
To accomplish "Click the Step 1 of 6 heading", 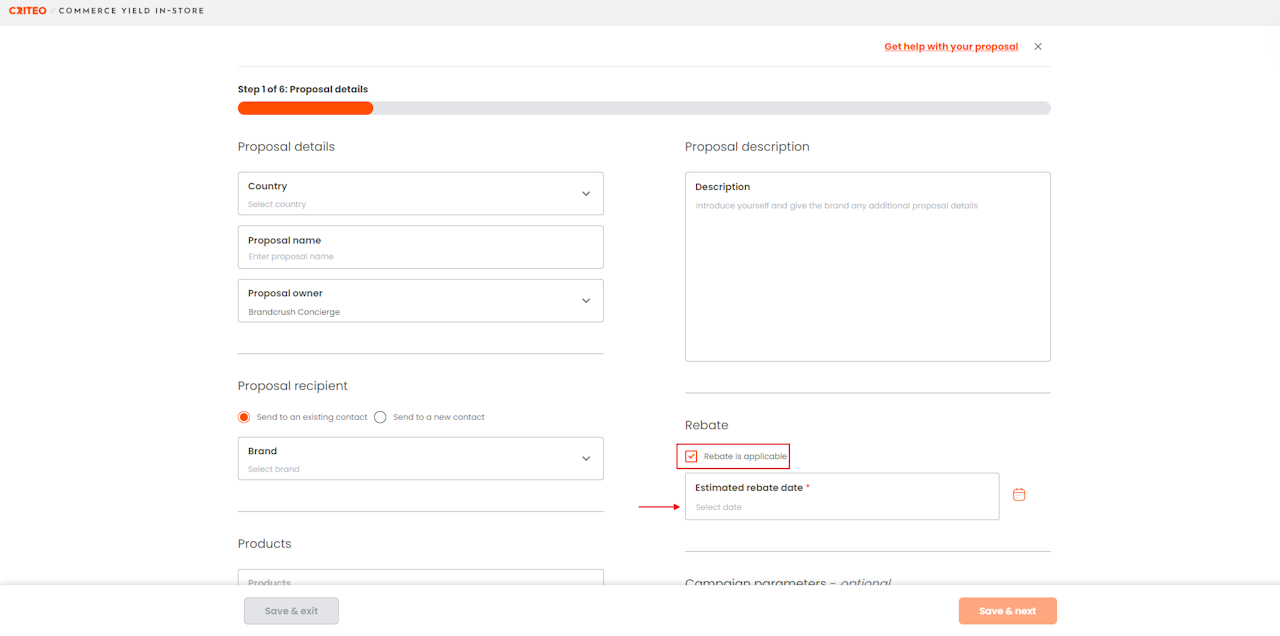I will coord(303,89).
